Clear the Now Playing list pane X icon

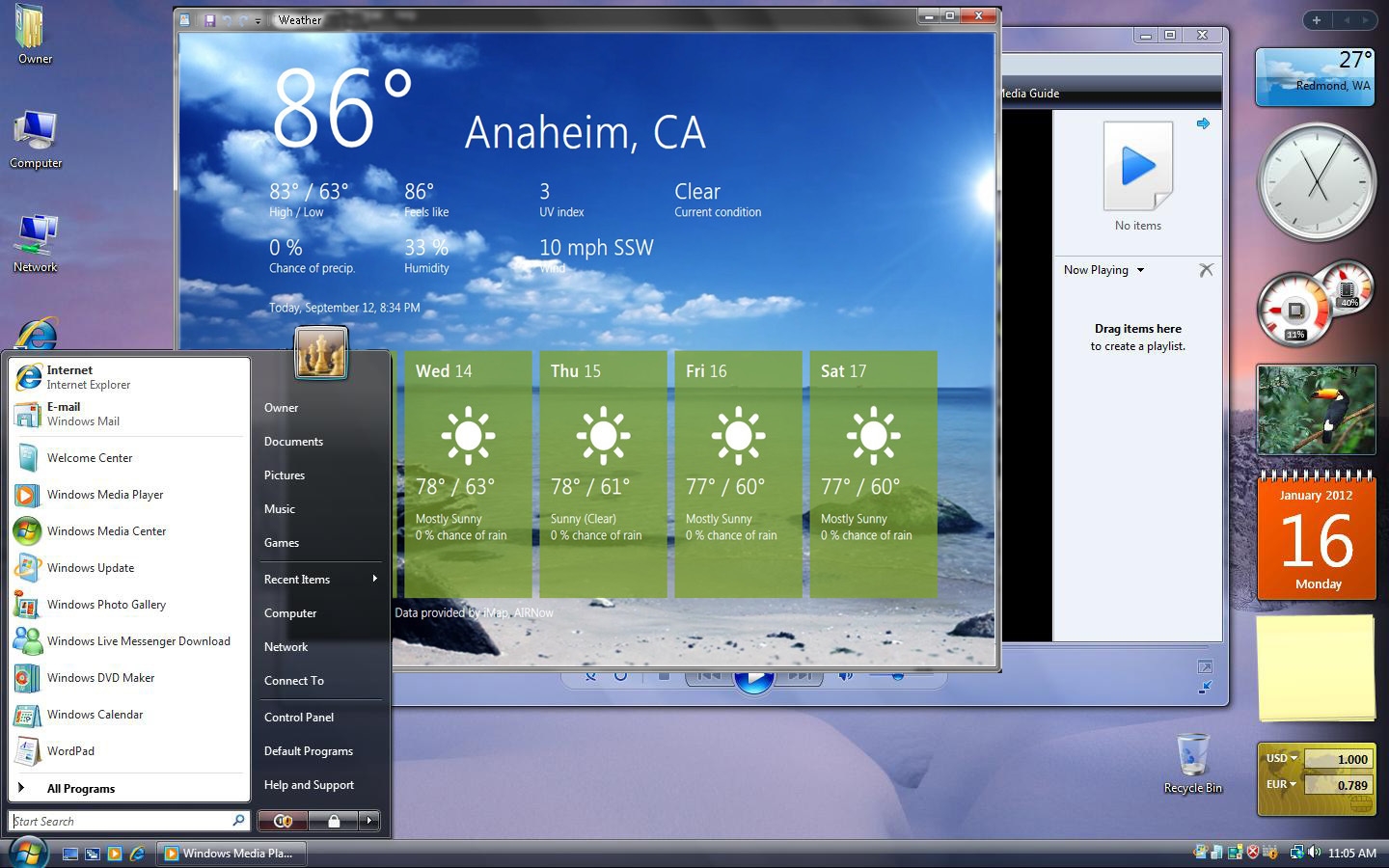click(1206, 270)
